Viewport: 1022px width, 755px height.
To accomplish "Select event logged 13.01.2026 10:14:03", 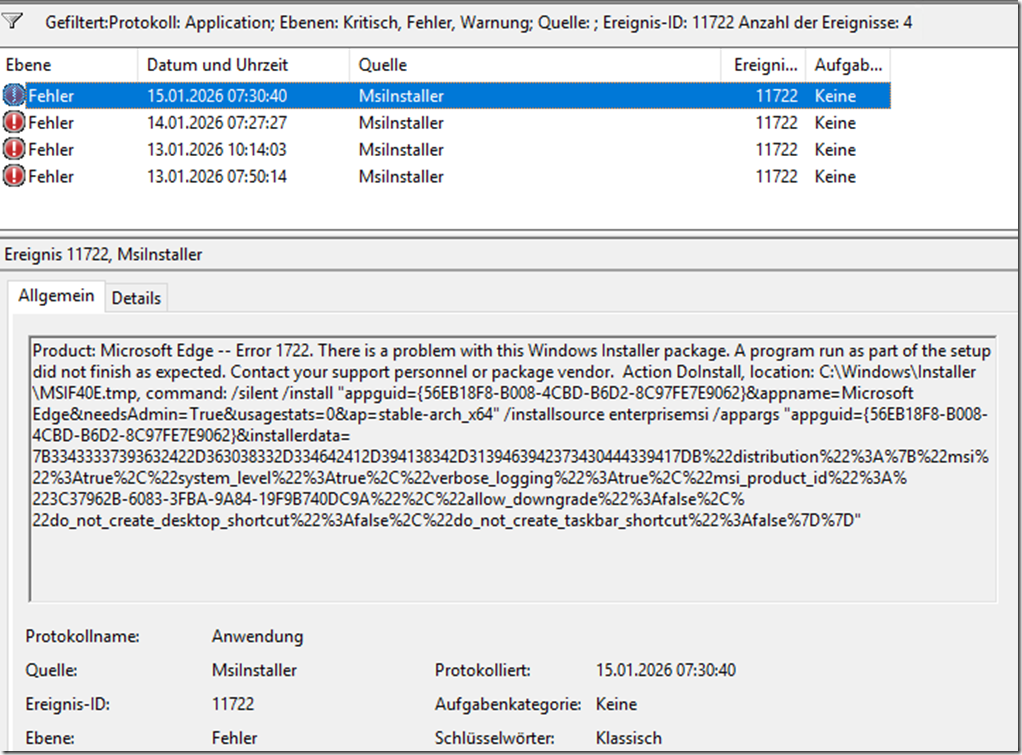I will (x=217, y=150).
